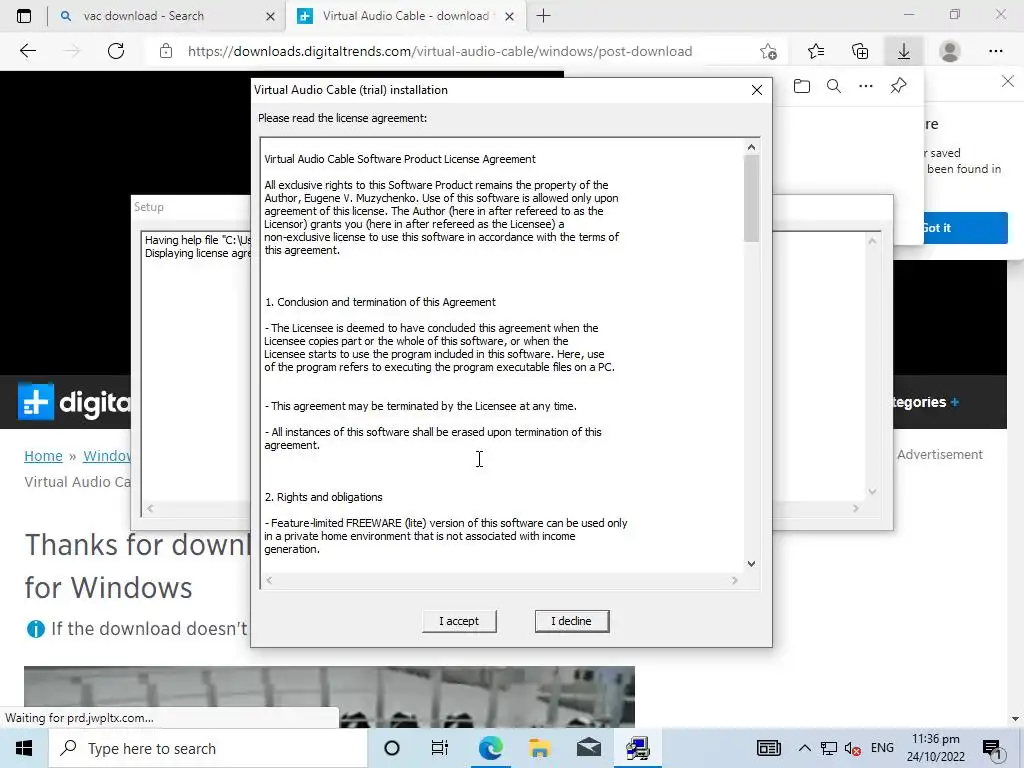Click the Setup log horizontal scroll-right arrow
The height and width of the screenshot is (768, 1024).
[x=856, y=508]
